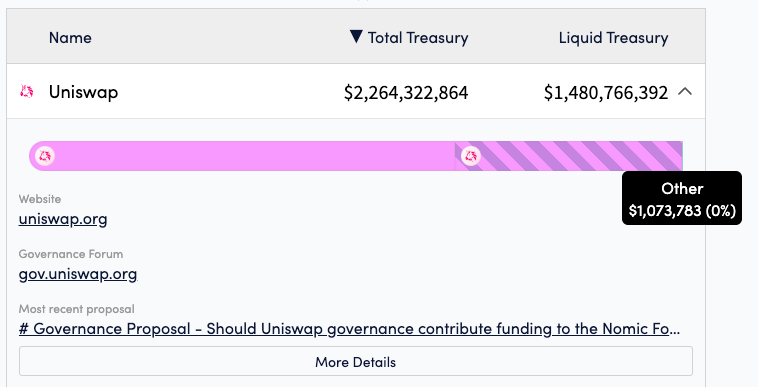Click the Uniswap name in the table row

(83, 92)
